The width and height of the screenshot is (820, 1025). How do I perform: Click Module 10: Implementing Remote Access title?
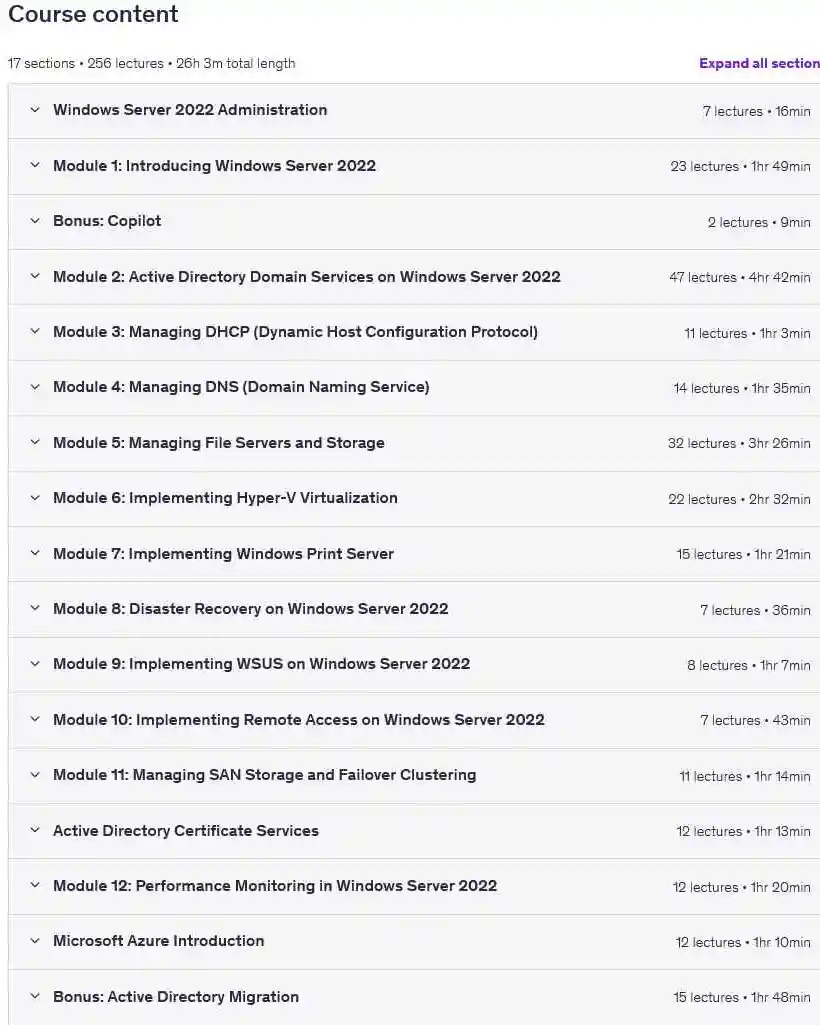click(299, 720)
